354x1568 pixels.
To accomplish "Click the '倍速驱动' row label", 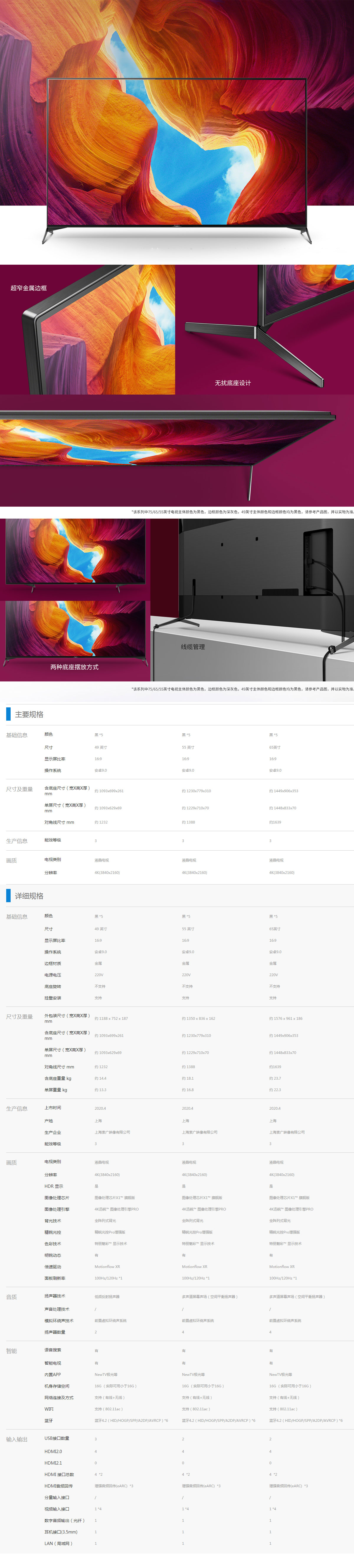I will coord(53,1267).
